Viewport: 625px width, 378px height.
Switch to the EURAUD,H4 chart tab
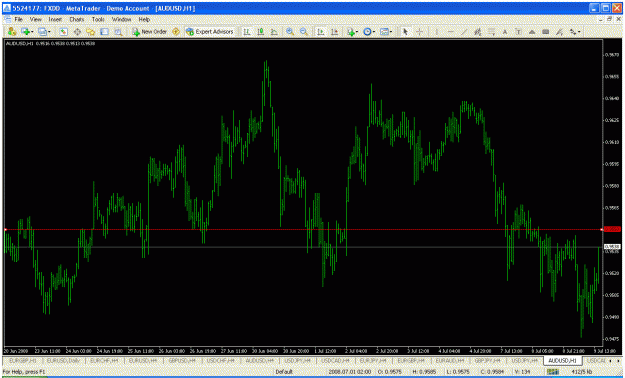click(x=450, y=360)
